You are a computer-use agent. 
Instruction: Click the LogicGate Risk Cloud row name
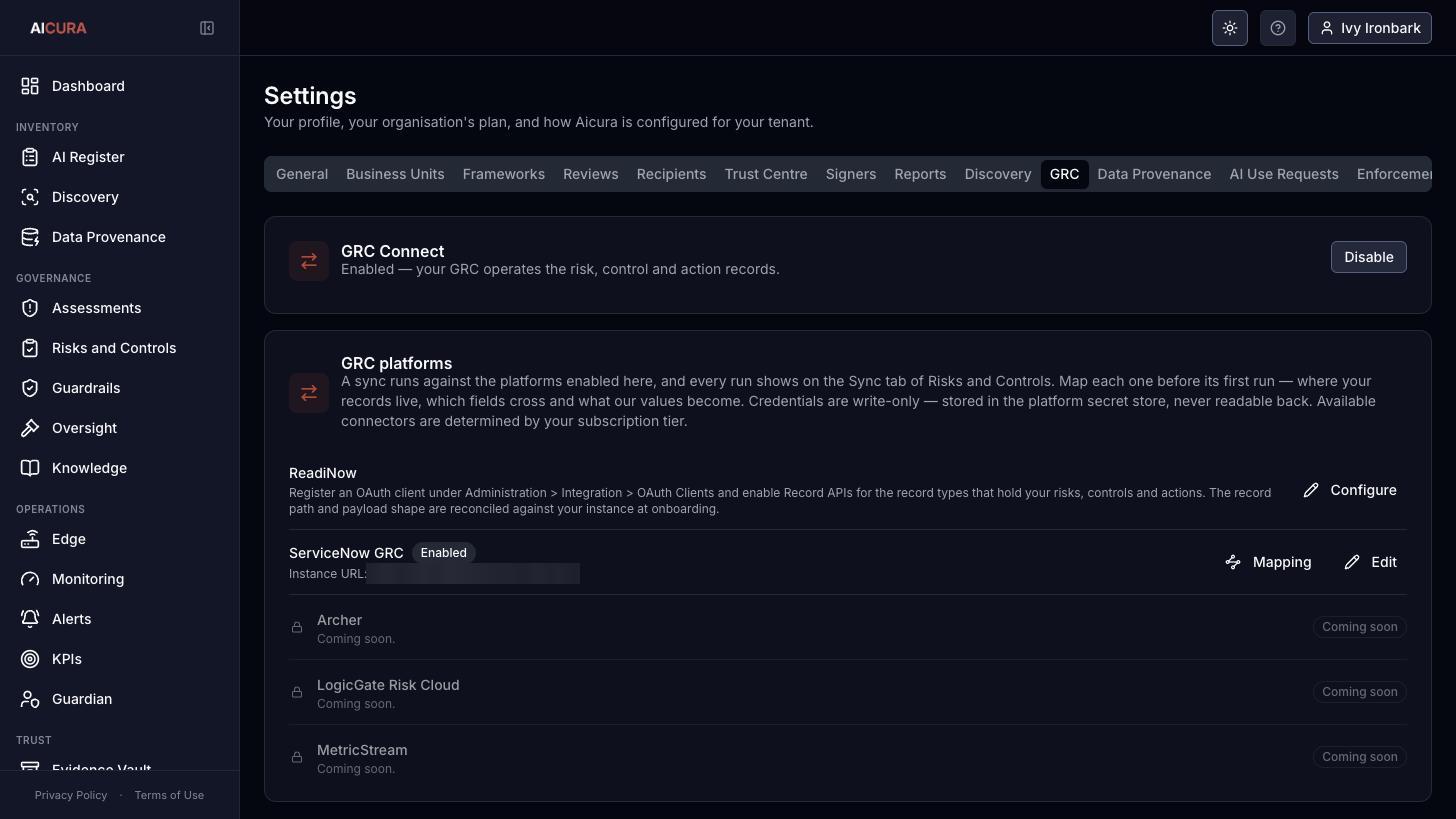coord(388,685)
